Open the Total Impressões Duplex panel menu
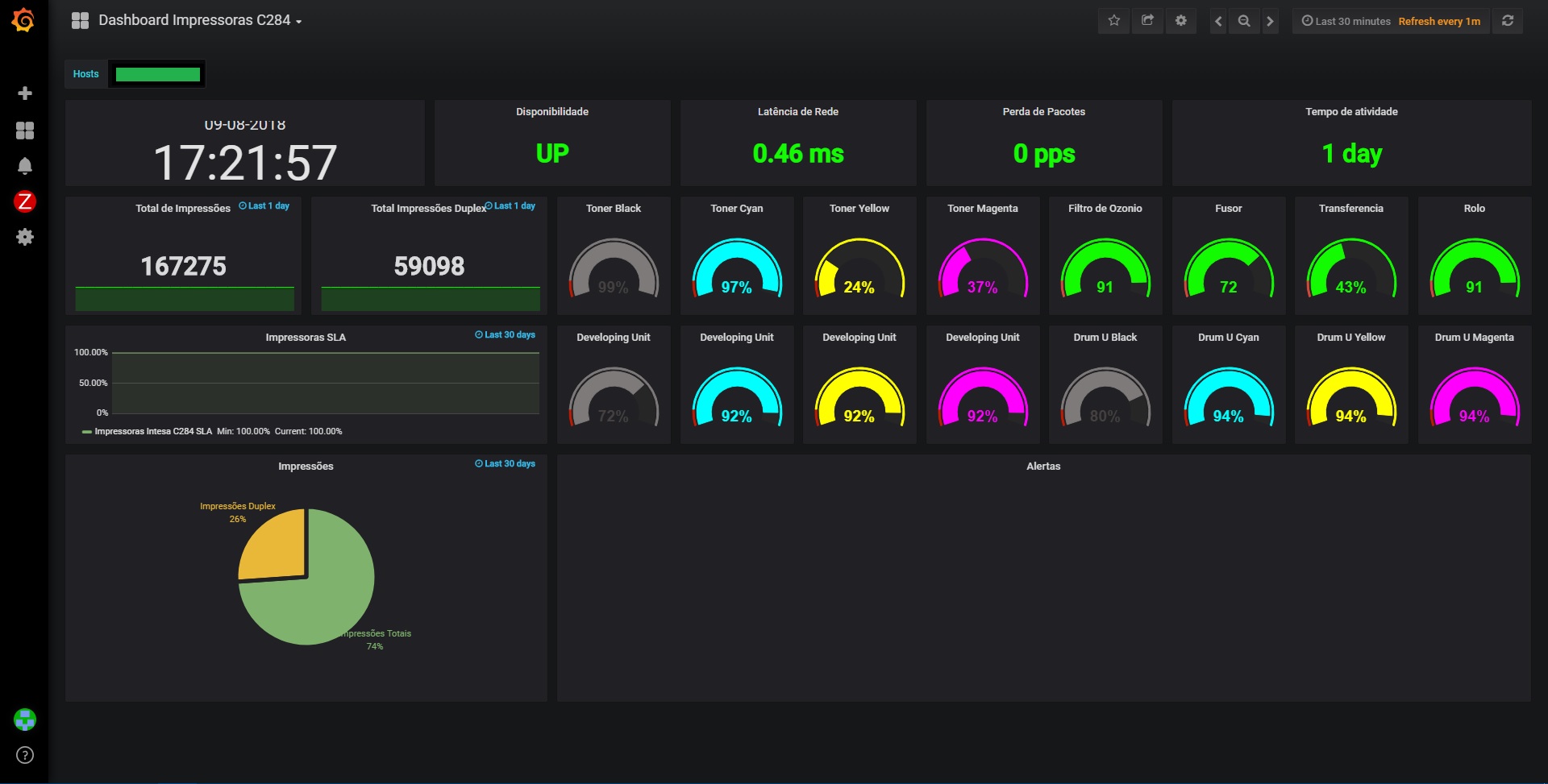The image size is (1548, 784). [x=428, y=209]
